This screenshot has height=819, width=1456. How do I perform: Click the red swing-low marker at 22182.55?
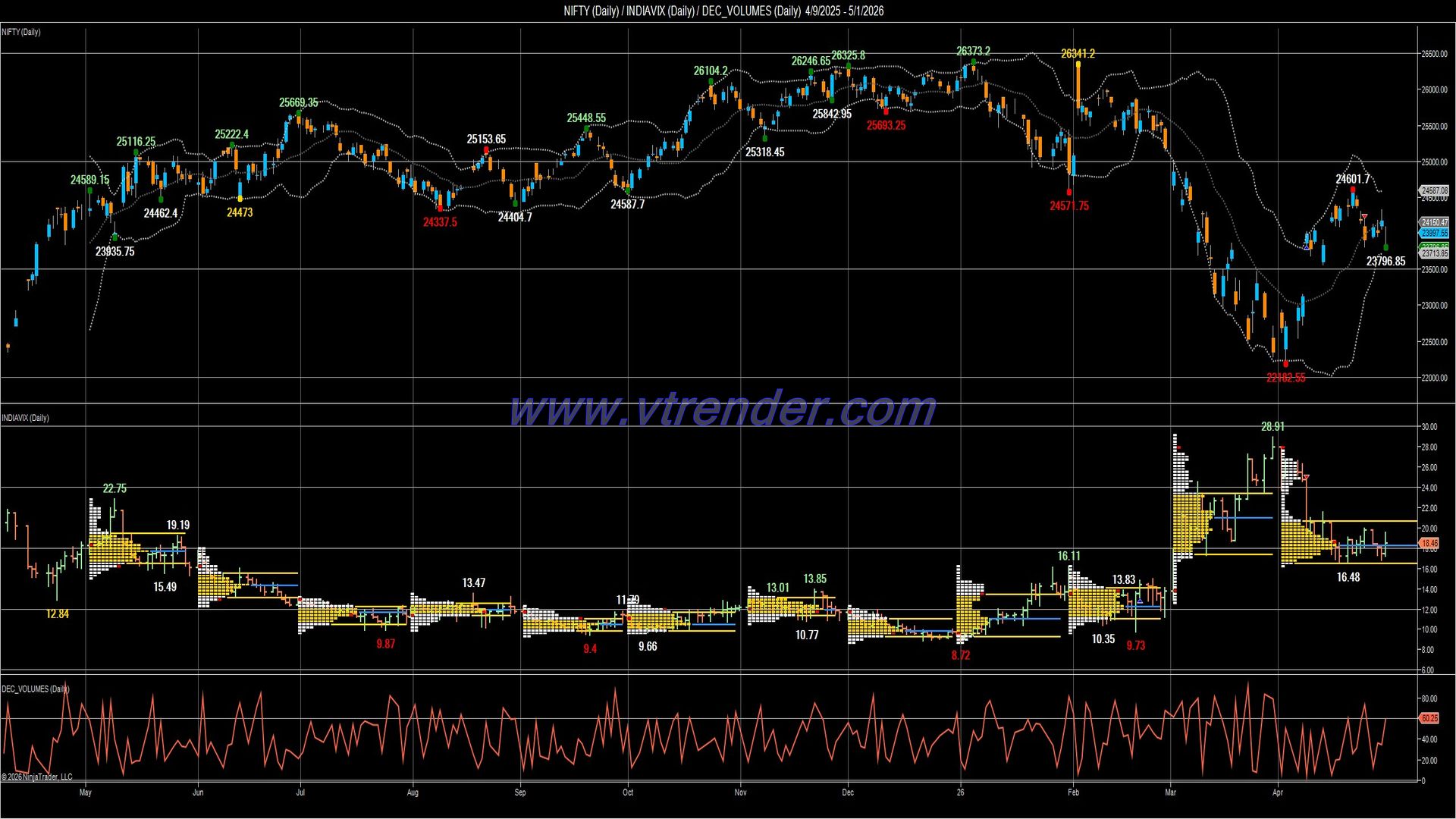coord(1285,364)
